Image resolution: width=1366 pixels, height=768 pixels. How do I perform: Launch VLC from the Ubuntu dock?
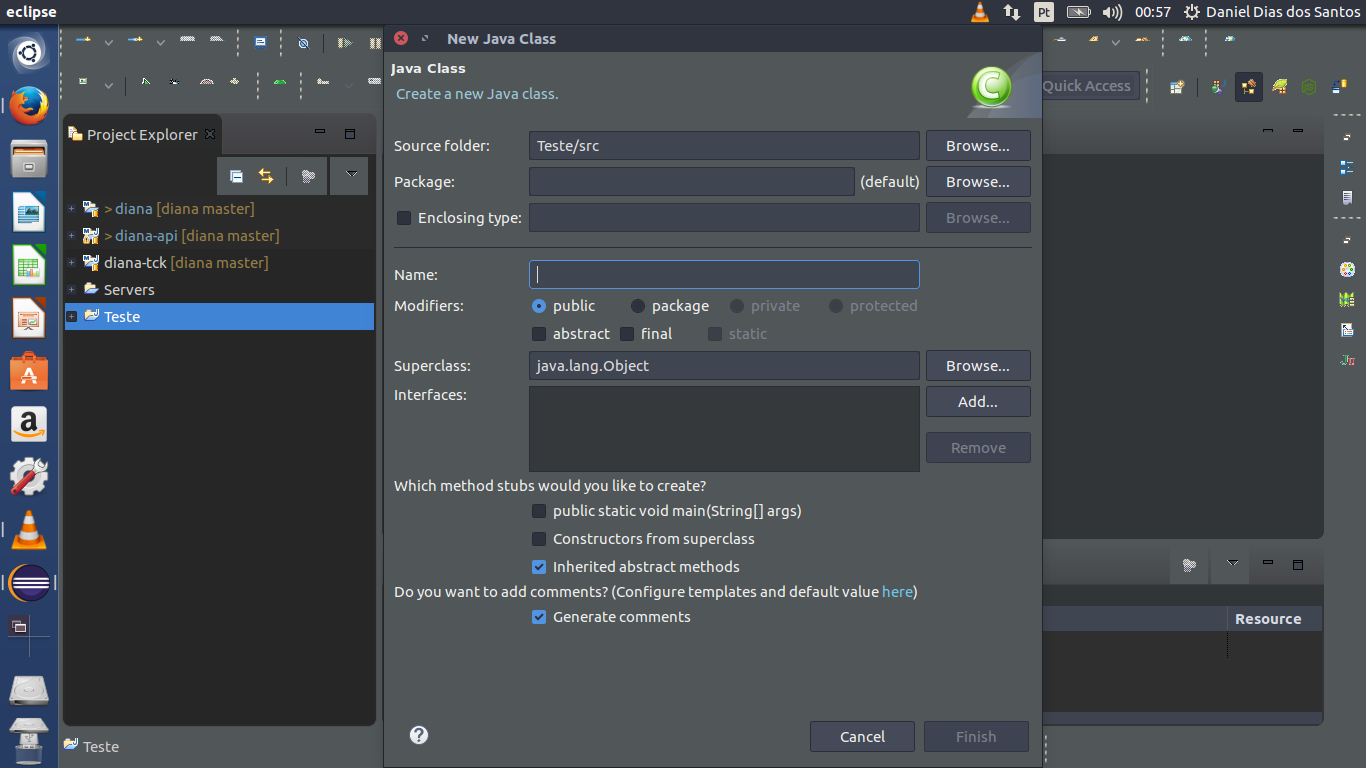(29, 530)
